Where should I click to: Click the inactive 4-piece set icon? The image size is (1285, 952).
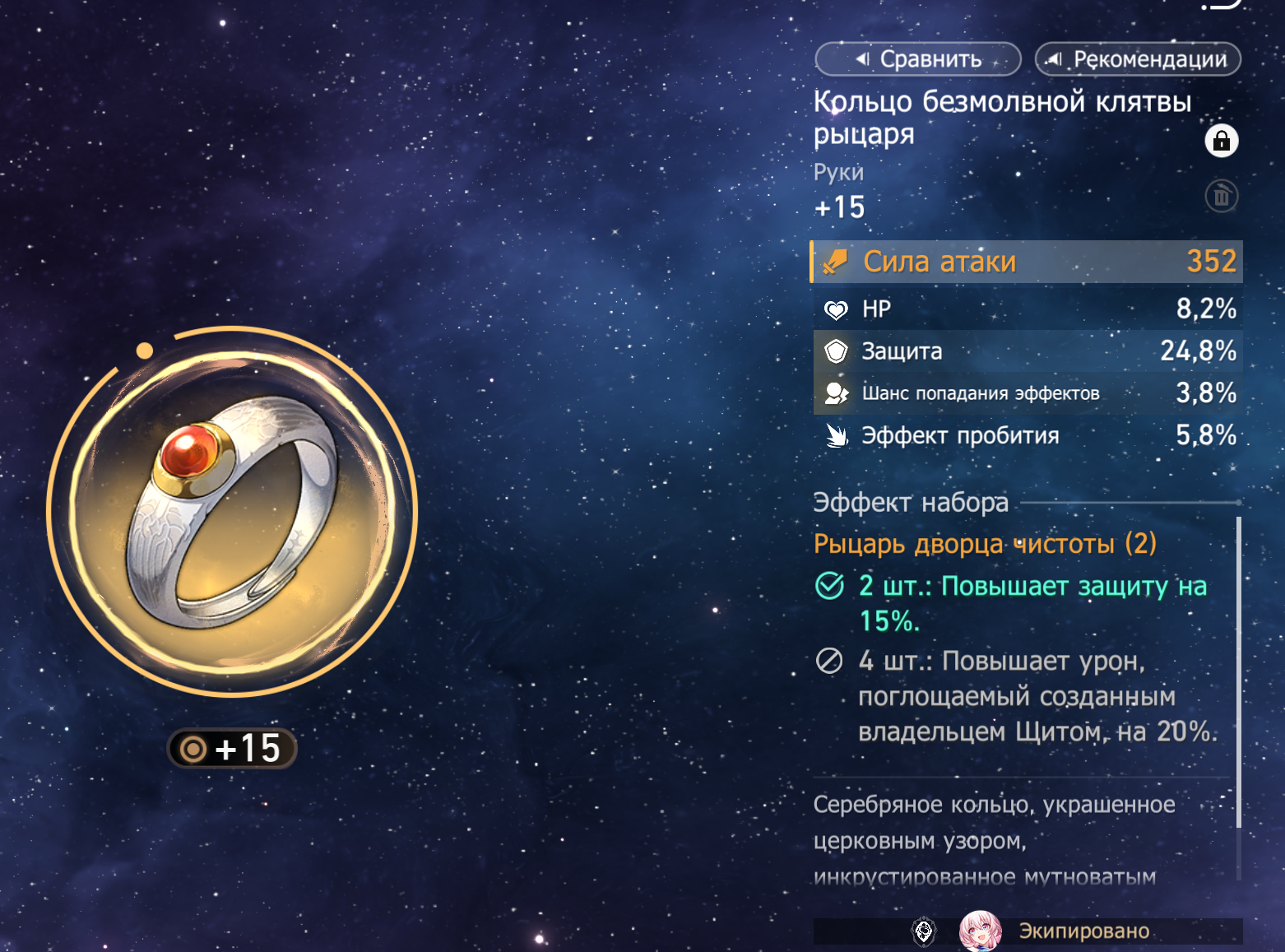point(829,661)
